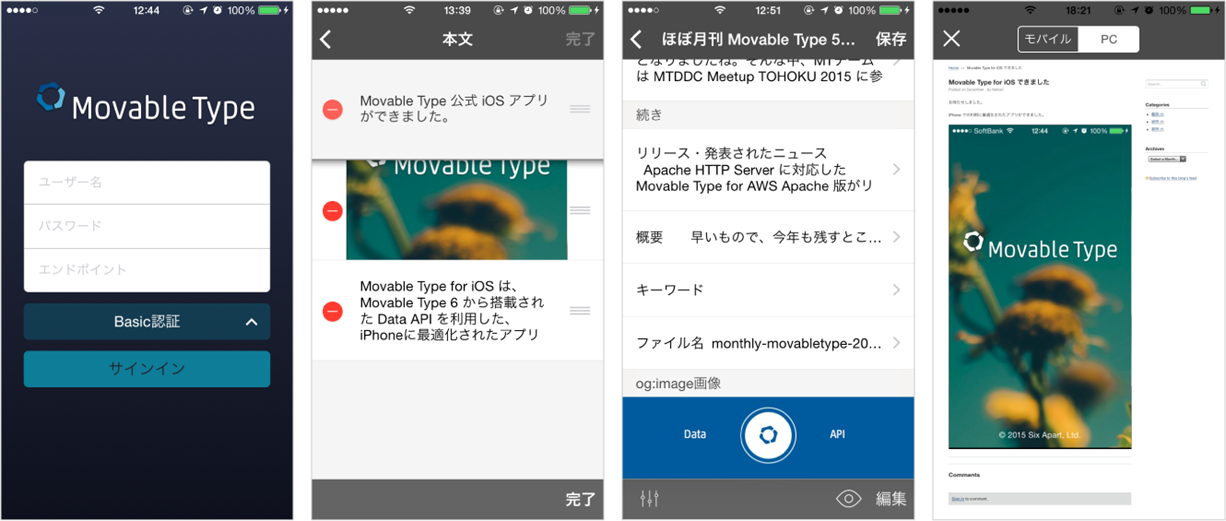The width and height of the screenshot is (1226, 521).
Task: Click the Movable Type circle icon in banner
Action: (768, 435)
